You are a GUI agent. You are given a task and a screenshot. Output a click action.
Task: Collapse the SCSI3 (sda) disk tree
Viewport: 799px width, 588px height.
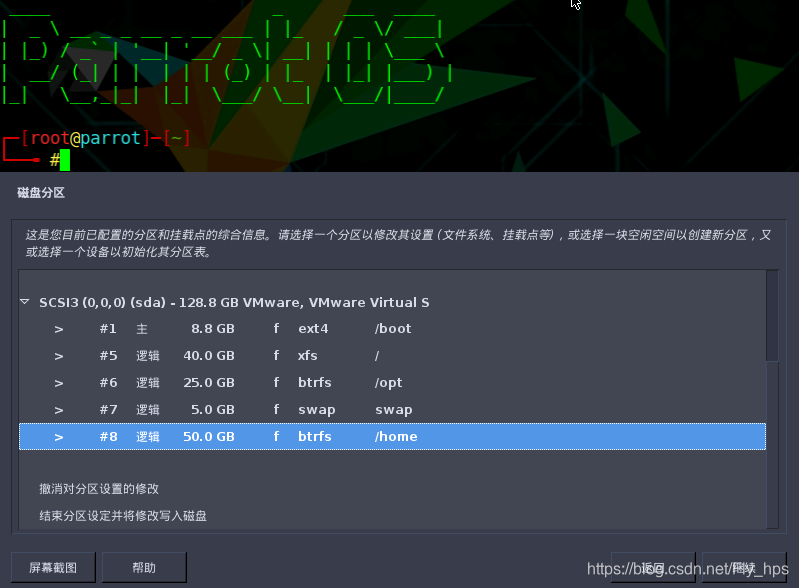pos(24,302)
